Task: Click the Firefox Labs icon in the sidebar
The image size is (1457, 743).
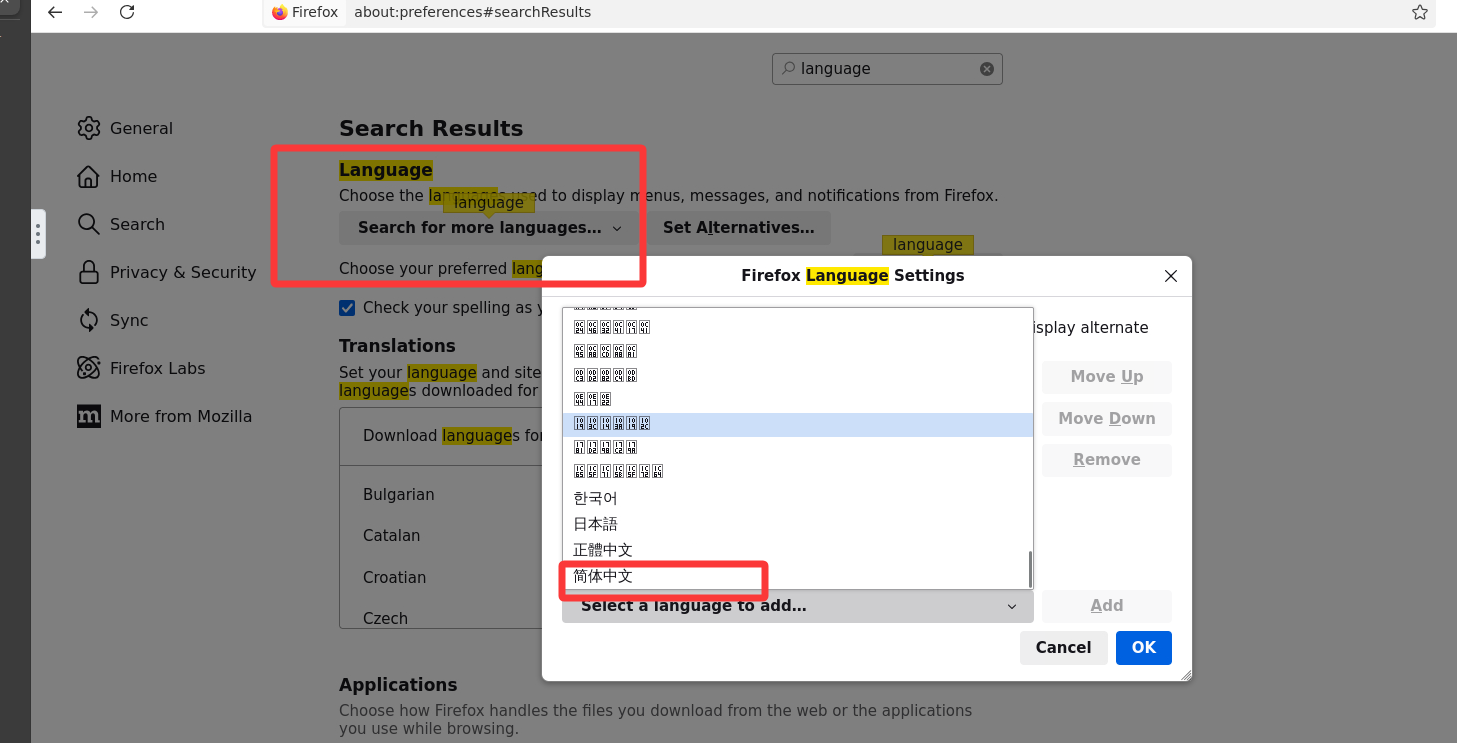Action: (89, 368)
